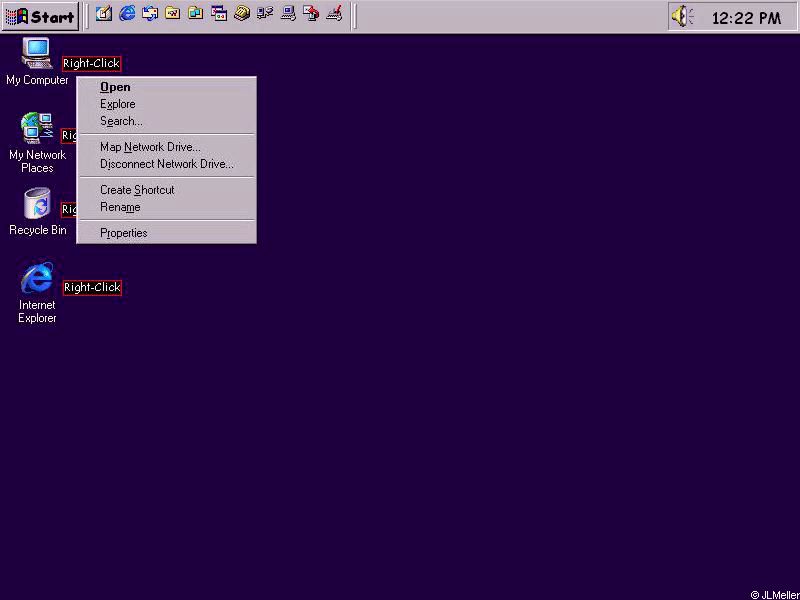Select the Recycle Bin desktop icon
This screenshot has height=600, width=800.
(x=37, y=212)
